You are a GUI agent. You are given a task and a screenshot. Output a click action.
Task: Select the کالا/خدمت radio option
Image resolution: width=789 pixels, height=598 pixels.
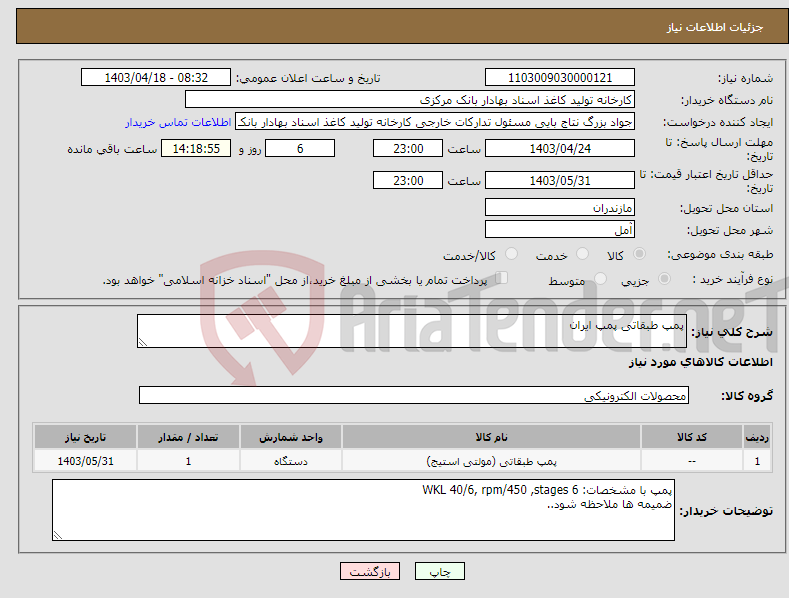click(x=511, y=254)
